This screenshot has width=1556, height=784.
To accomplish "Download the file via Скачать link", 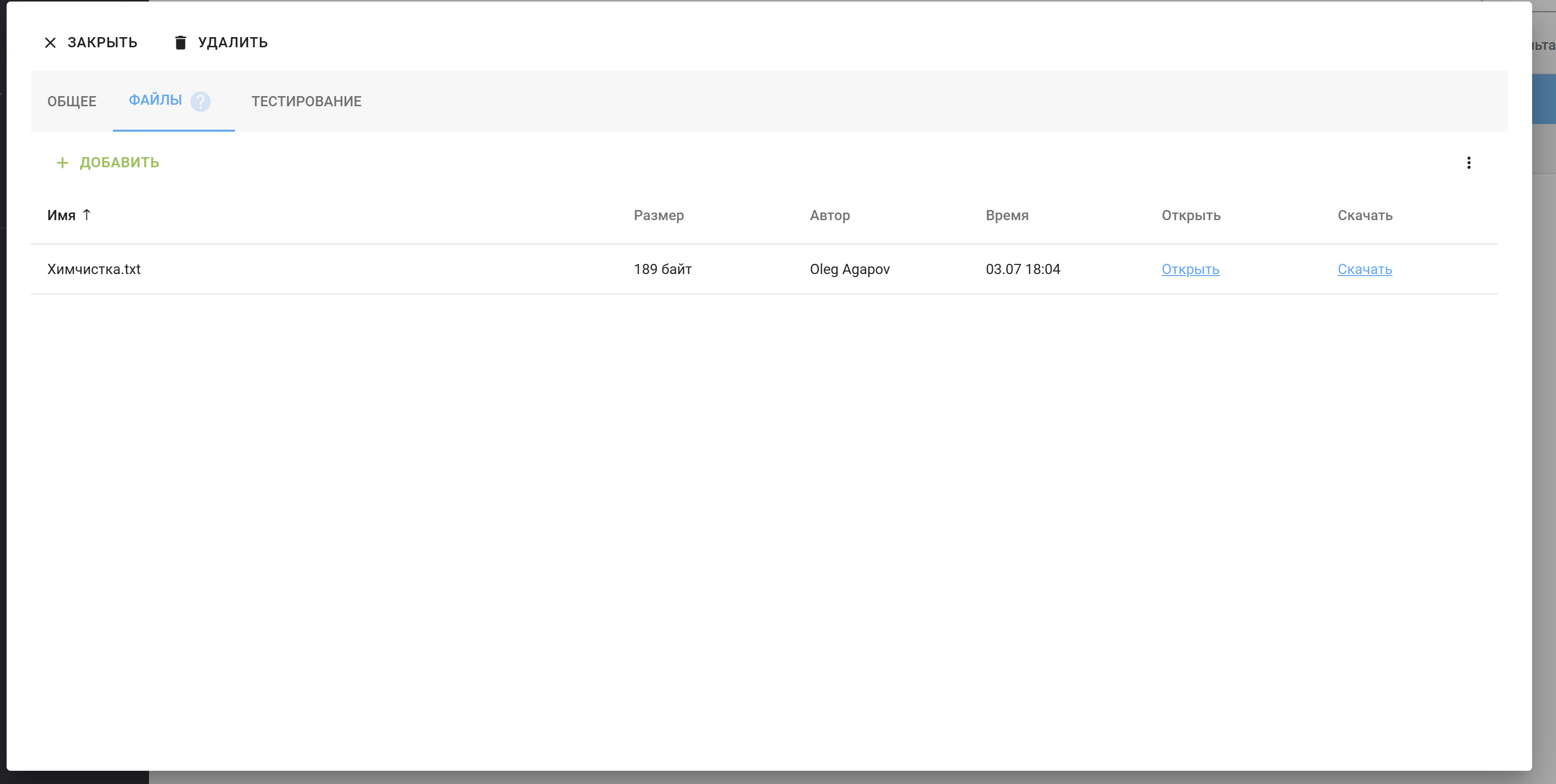I will point(1364,269).
